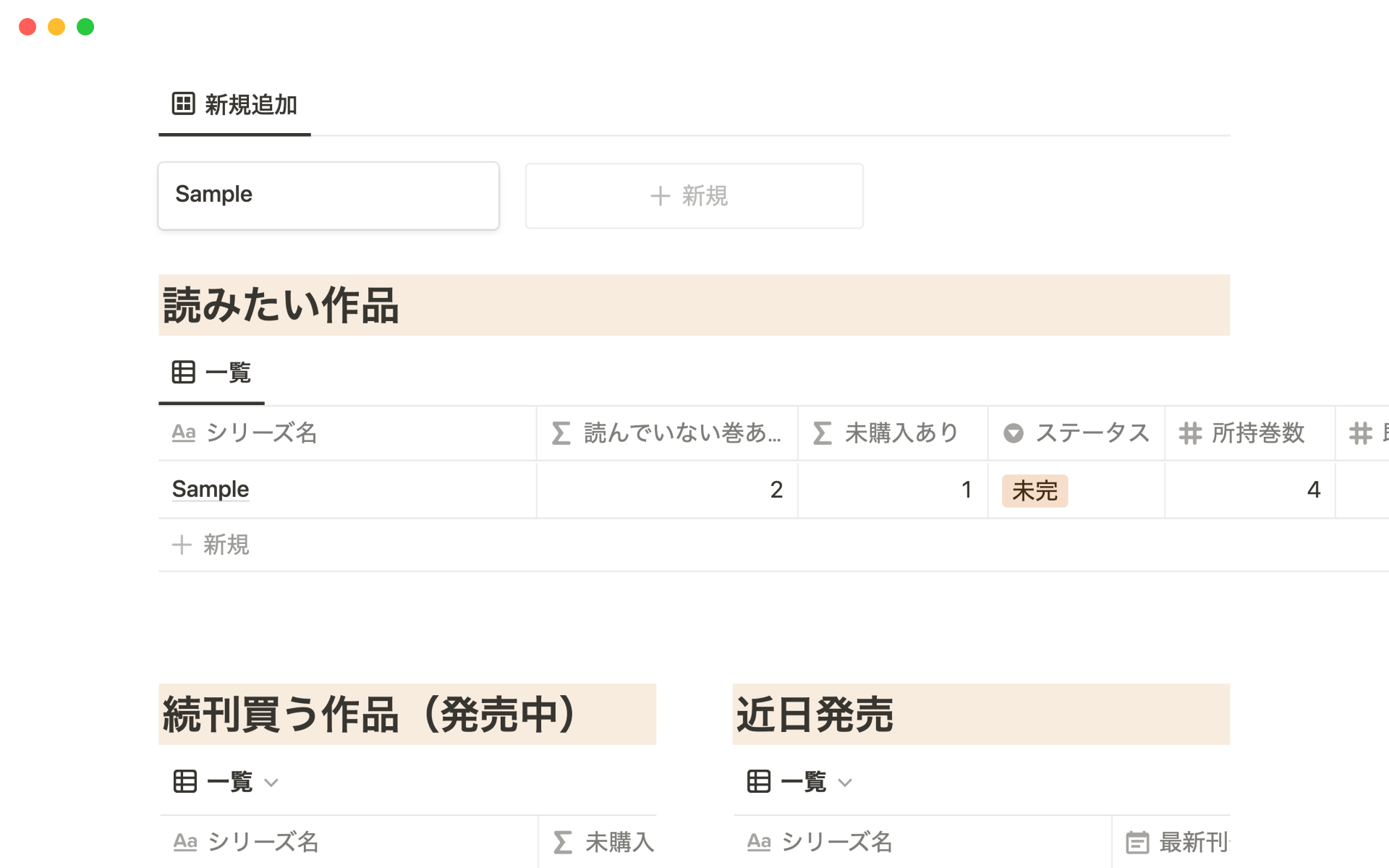
Task: Click the calendar icon beside 最新刊
Action: [x=1137, y=842]
